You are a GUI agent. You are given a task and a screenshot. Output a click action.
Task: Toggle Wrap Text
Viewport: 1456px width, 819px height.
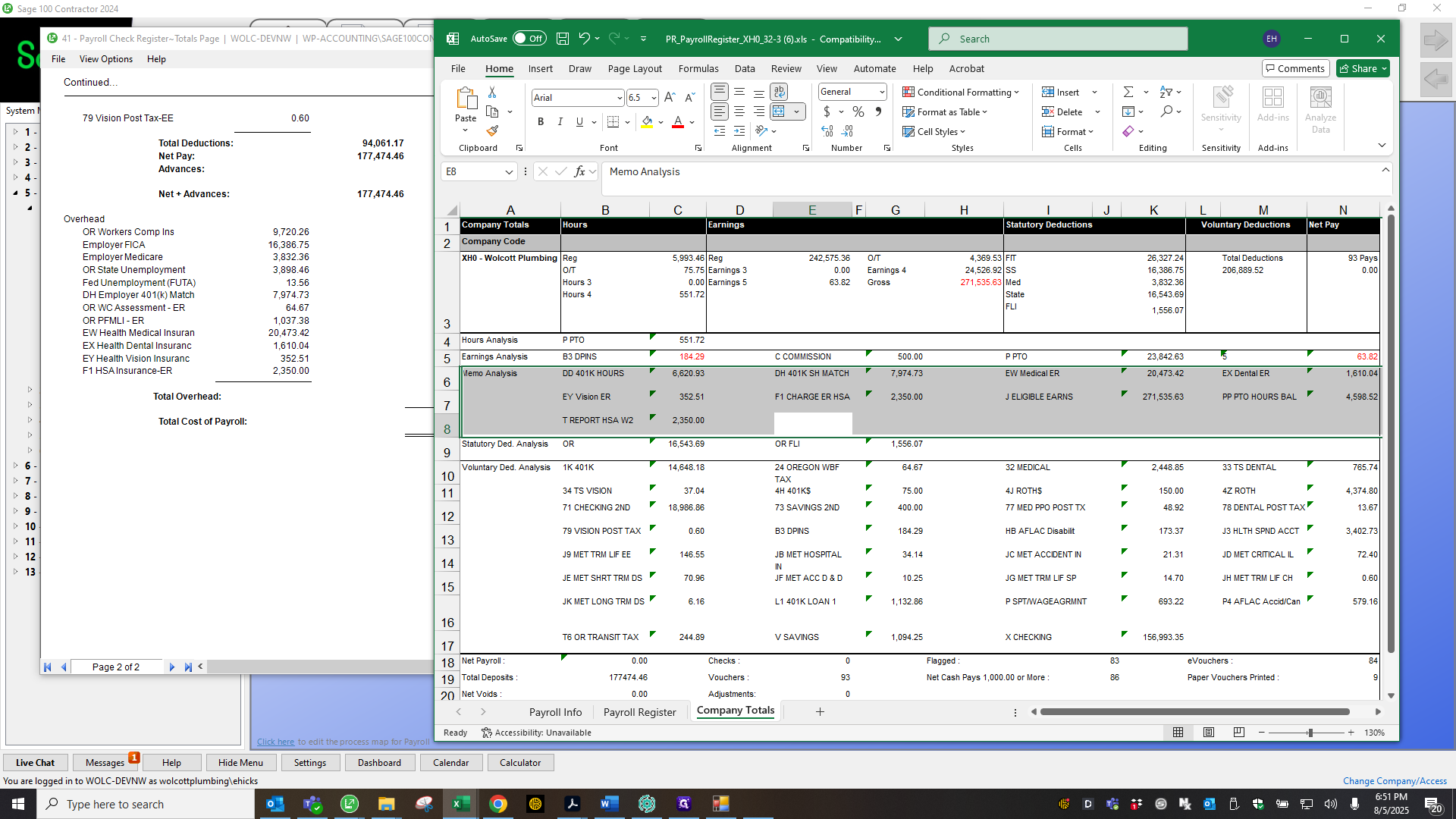(779, 92)
